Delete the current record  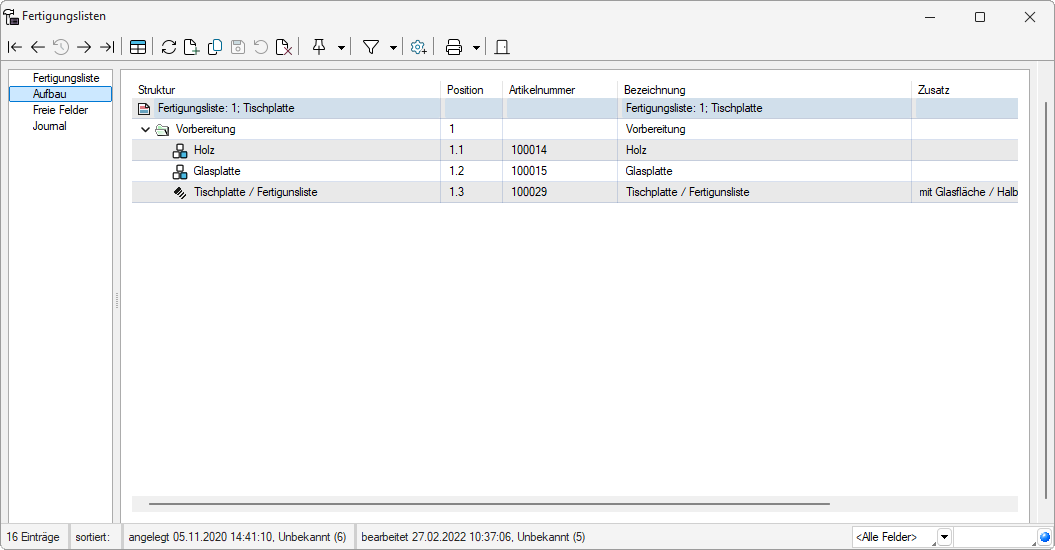(x=284, y=47)
